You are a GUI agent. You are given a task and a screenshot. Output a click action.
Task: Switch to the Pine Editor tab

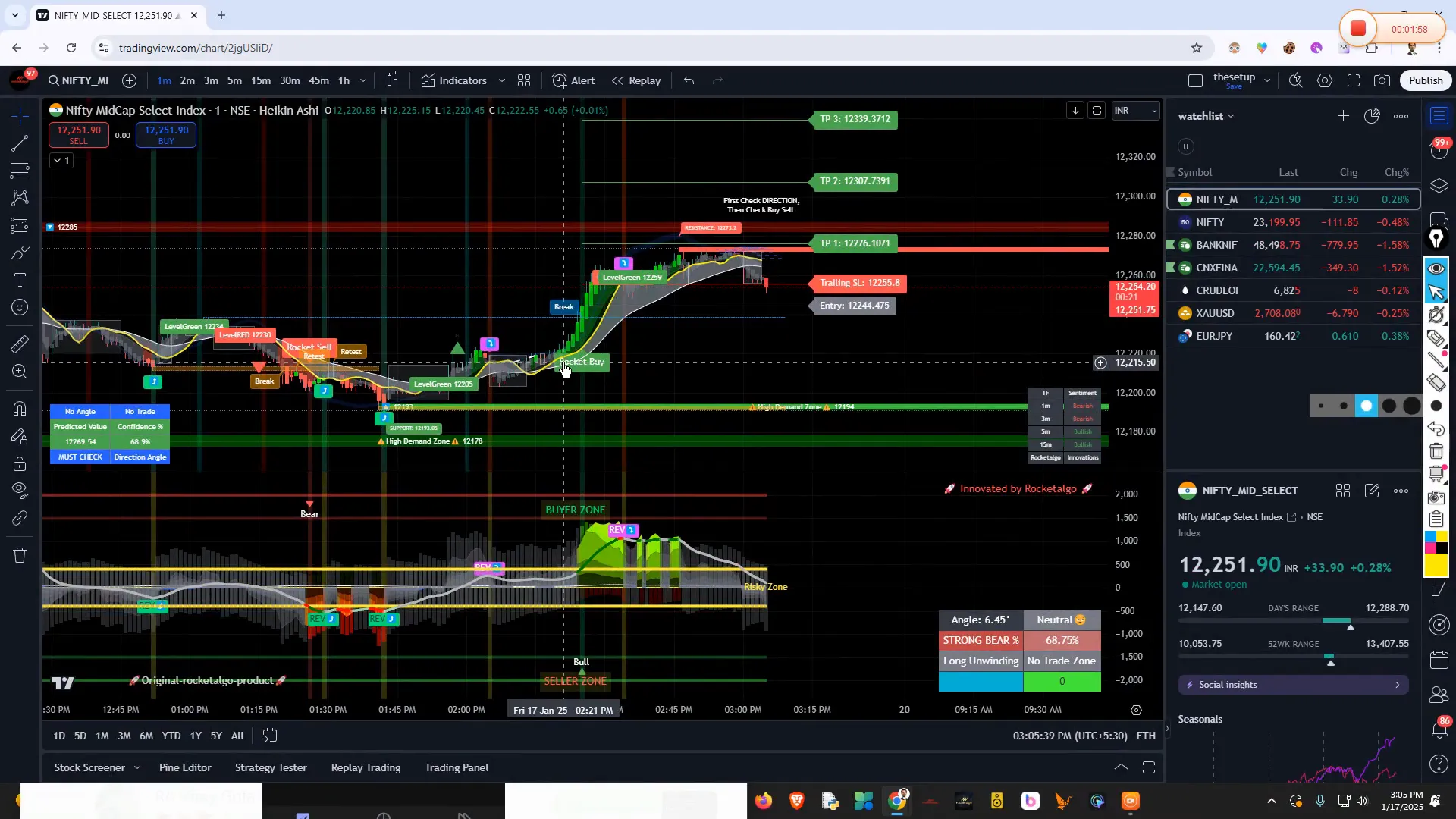coord(184,767)
